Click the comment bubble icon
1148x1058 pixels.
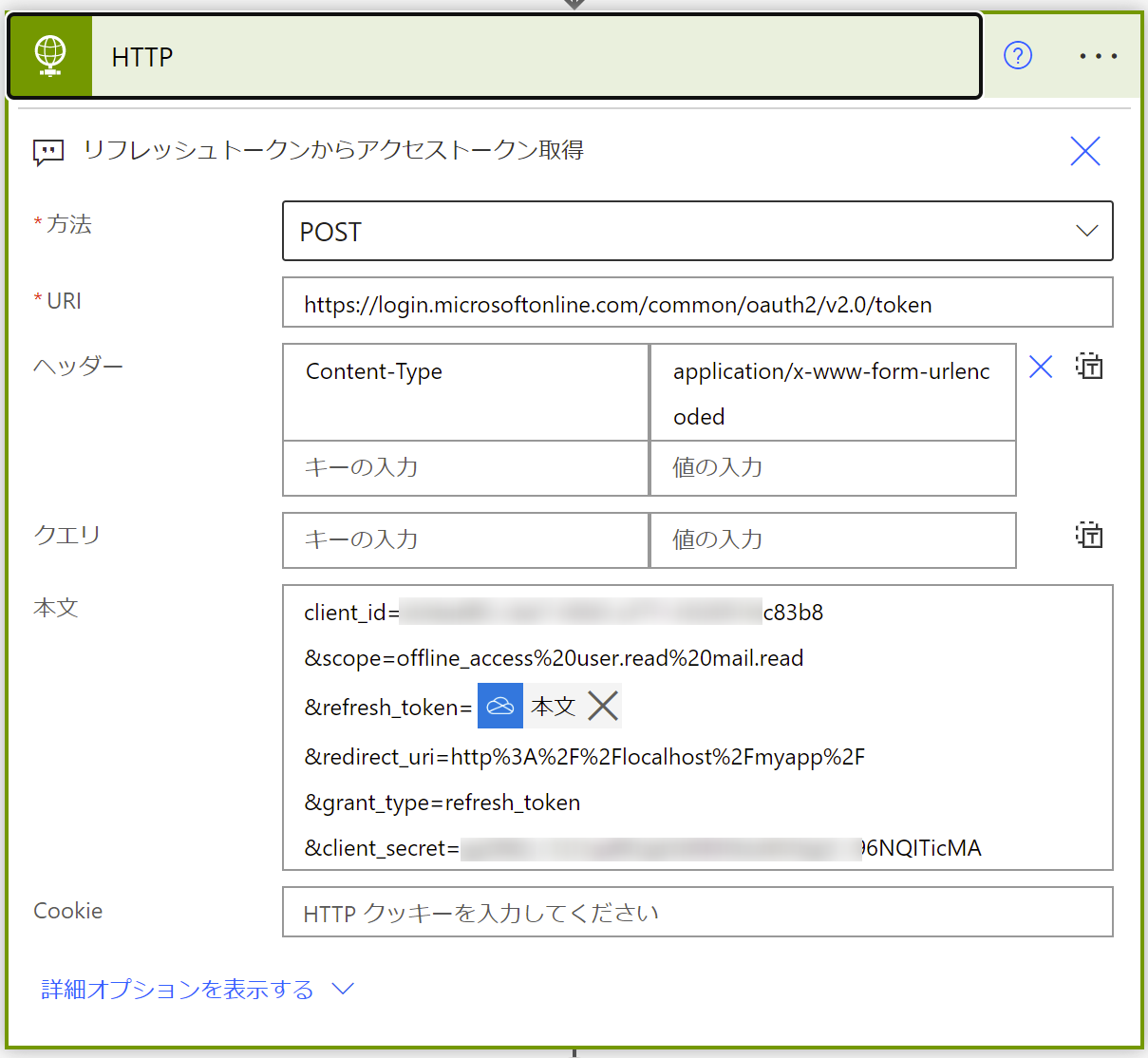(48, 151)
